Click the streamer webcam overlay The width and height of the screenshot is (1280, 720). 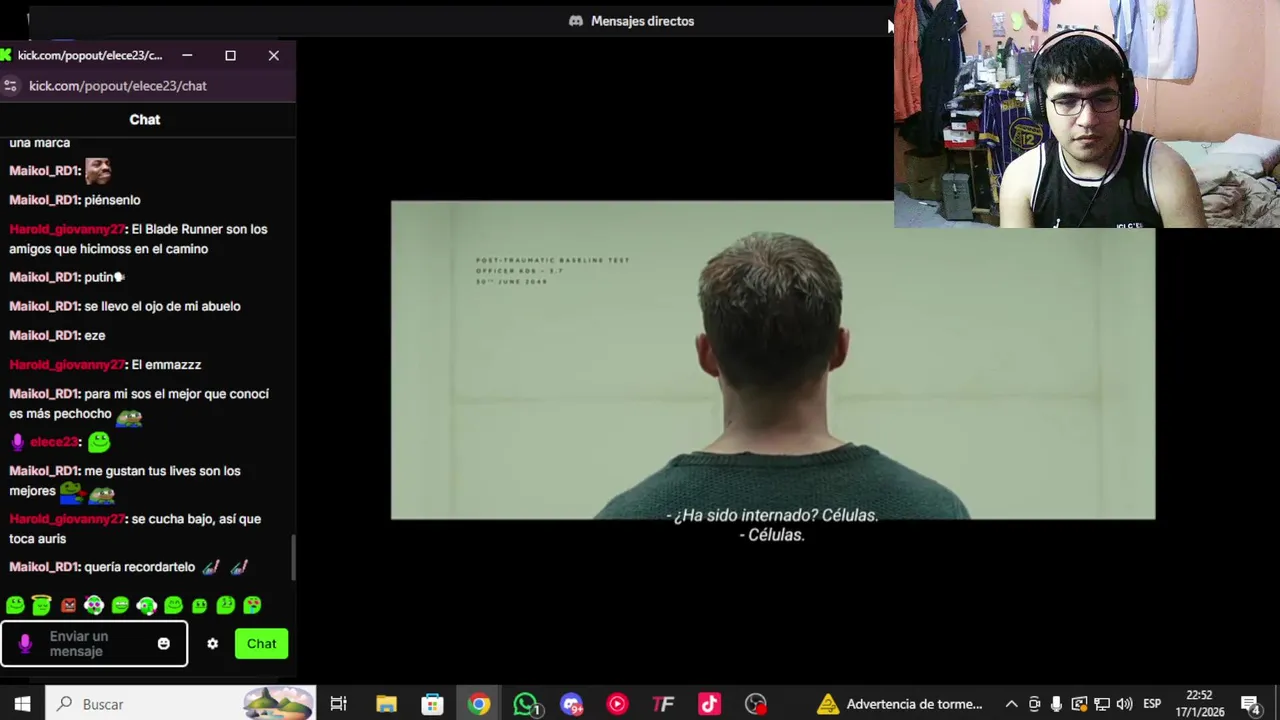coord(1087,114)
